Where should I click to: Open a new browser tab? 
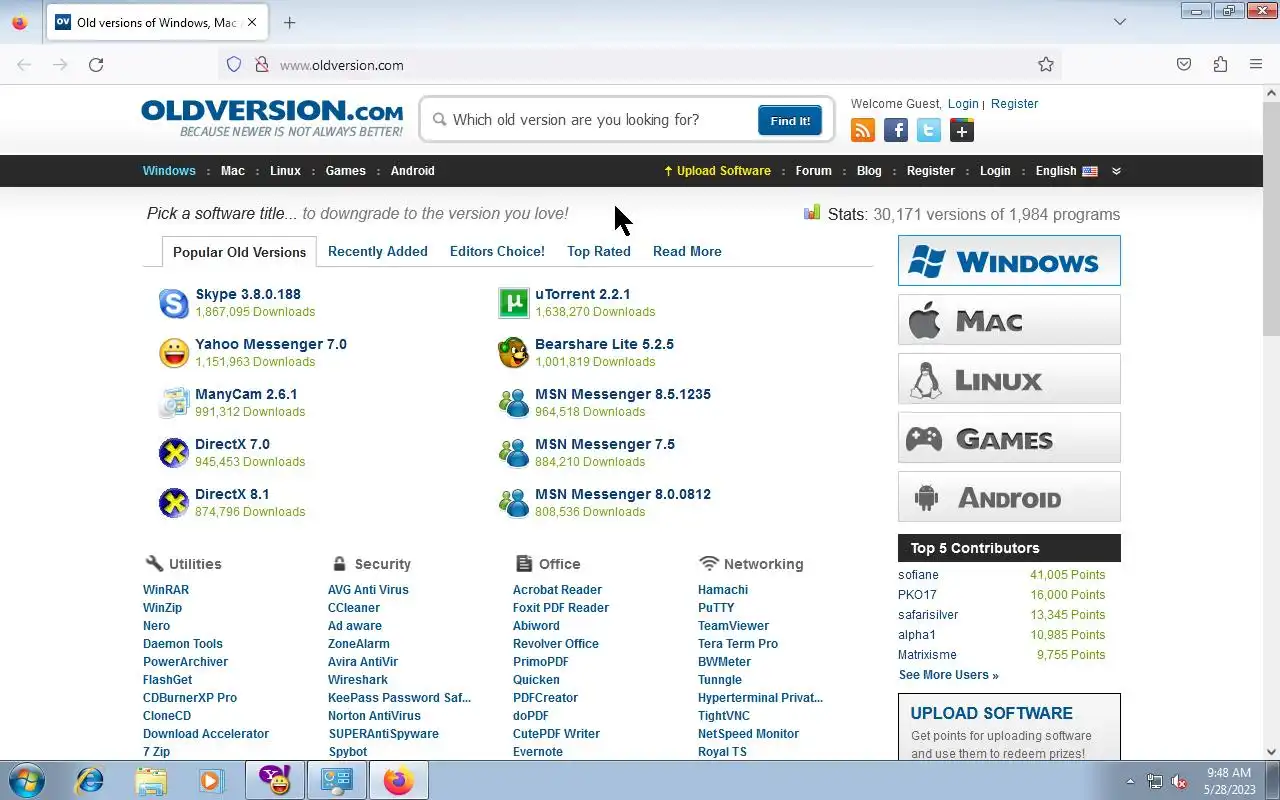point(289,22)
